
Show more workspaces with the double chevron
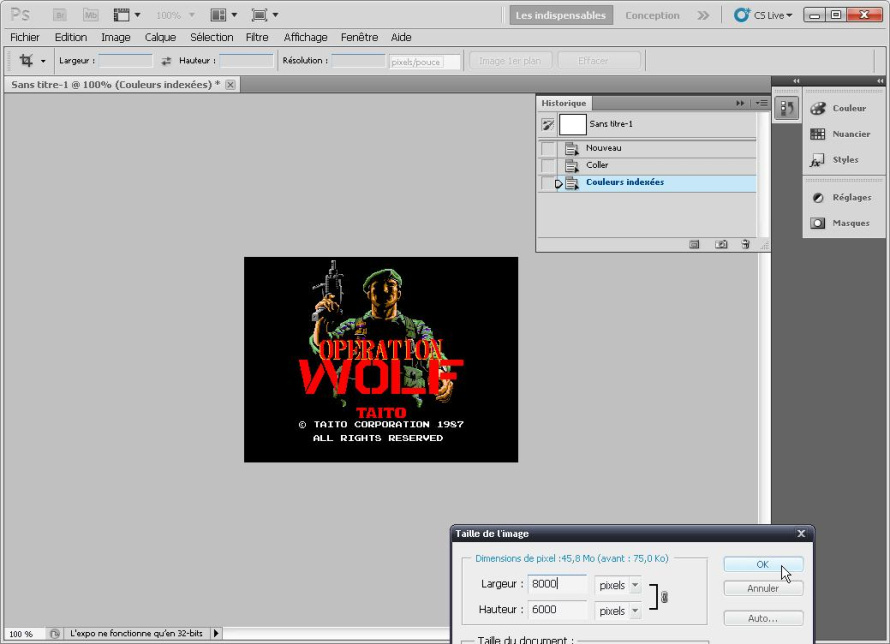click(x=703, y=15)
